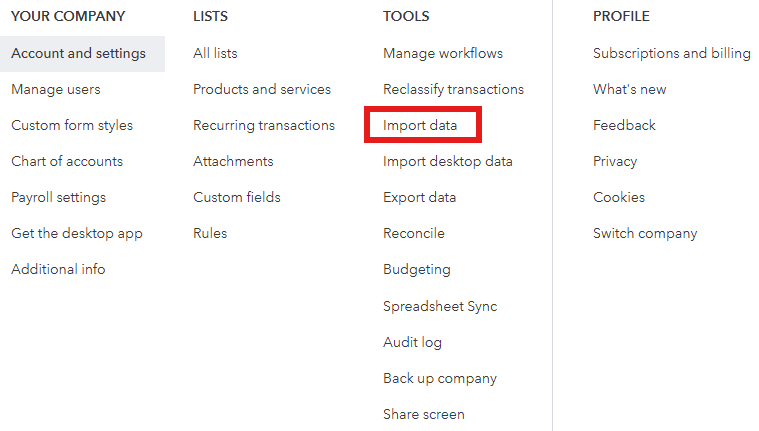This screenshot has height=431, width=759.
Task: Click Import data
Action: pyautogui.click(x=420, y=125)
